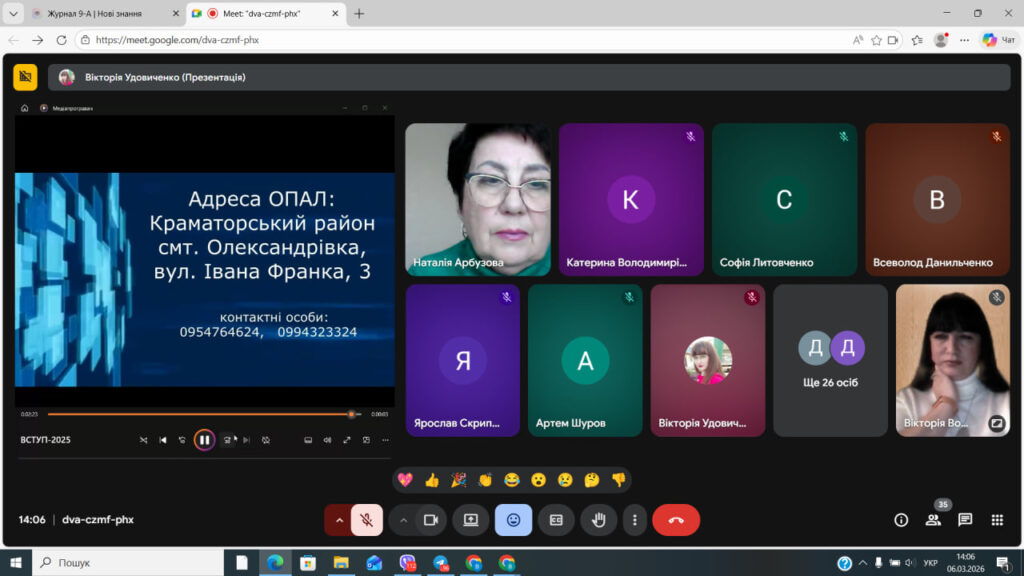Screen dimensions: 1024x576
Task: Toggle the camera on or off
Action: (x=431, y=520)
